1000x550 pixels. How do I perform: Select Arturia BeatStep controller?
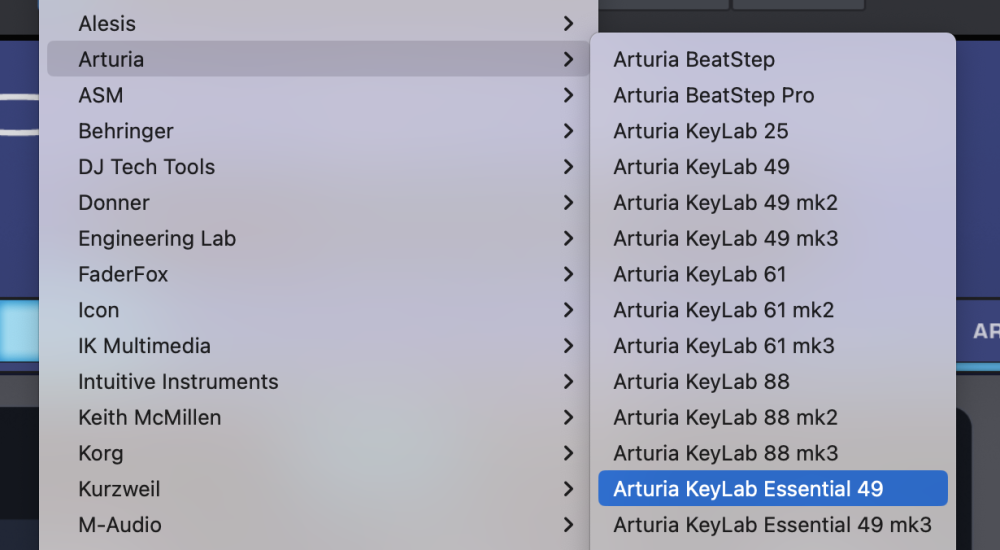694,60
